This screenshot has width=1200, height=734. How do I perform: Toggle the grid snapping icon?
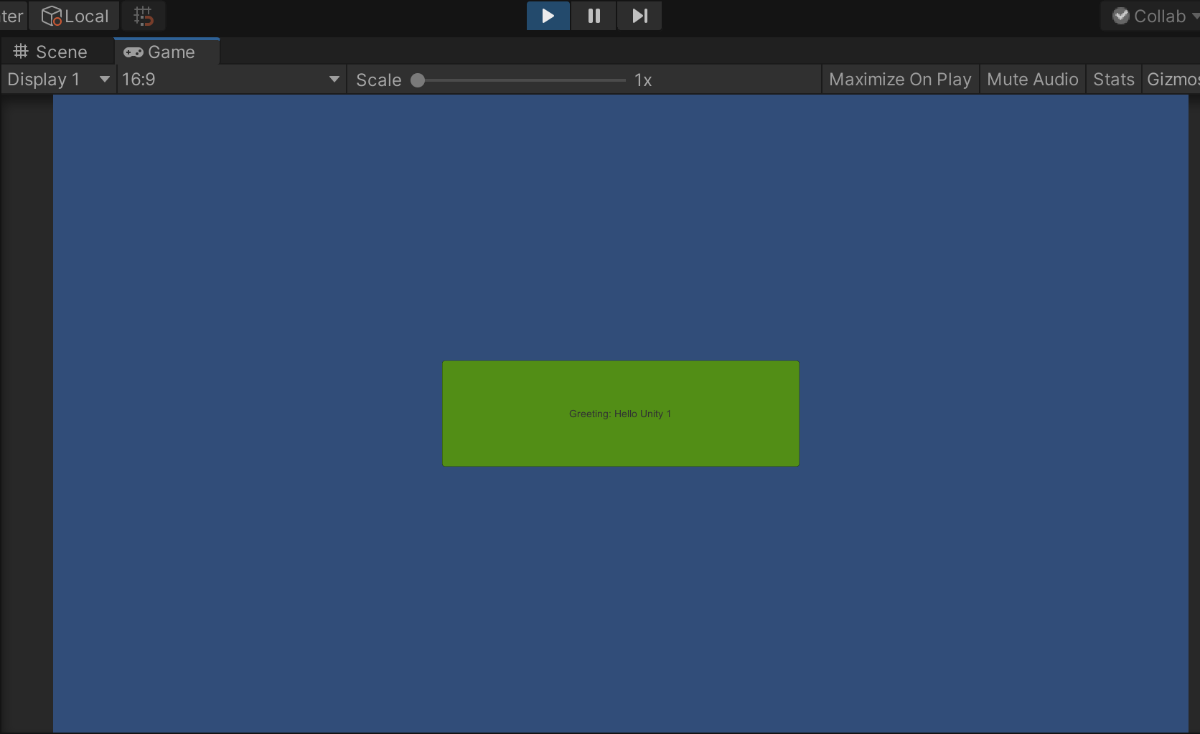tap(144, 16)
